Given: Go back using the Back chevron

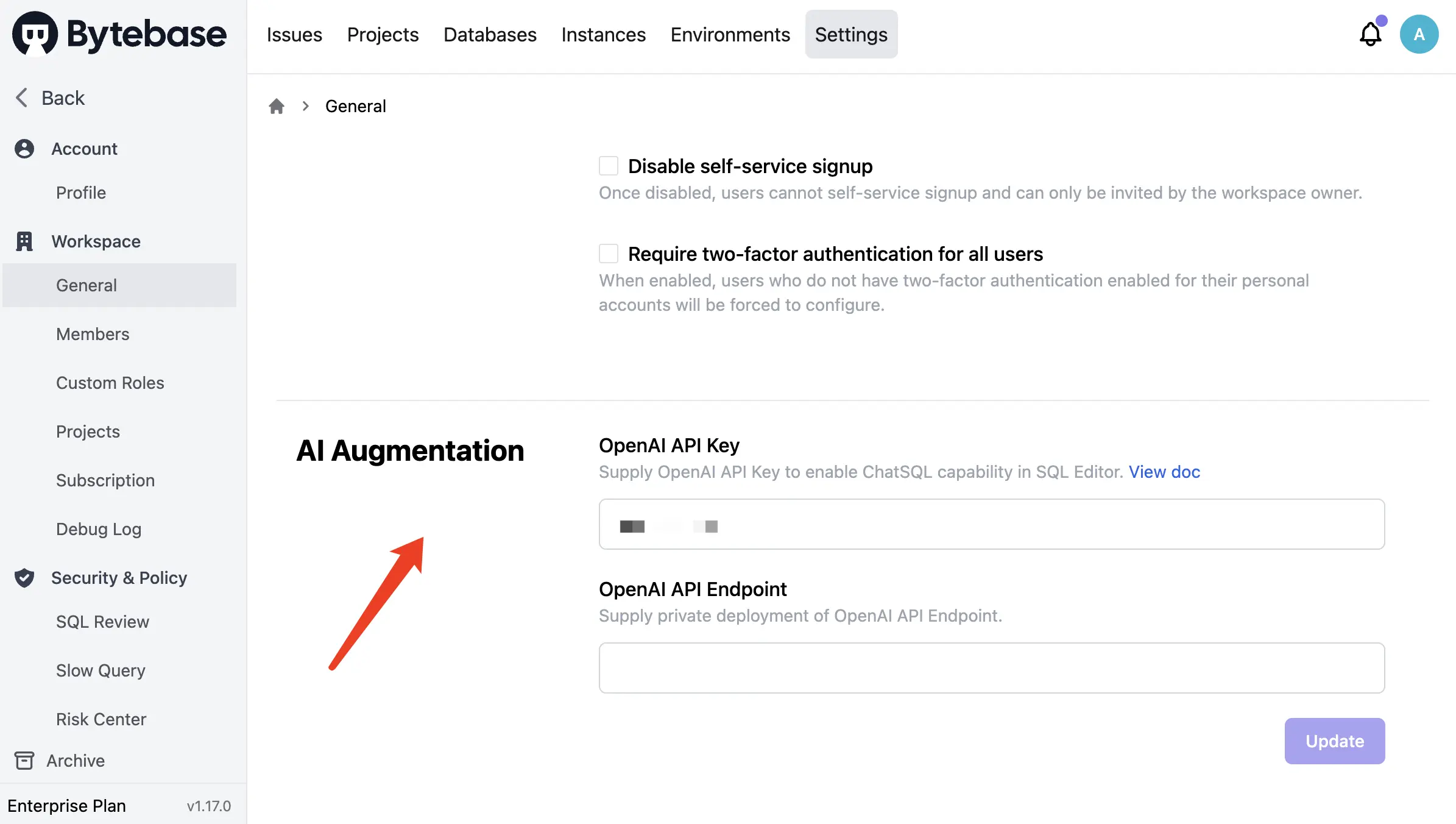Looking at the screenshot, I should pyautogui.click(x=22, y=98).
